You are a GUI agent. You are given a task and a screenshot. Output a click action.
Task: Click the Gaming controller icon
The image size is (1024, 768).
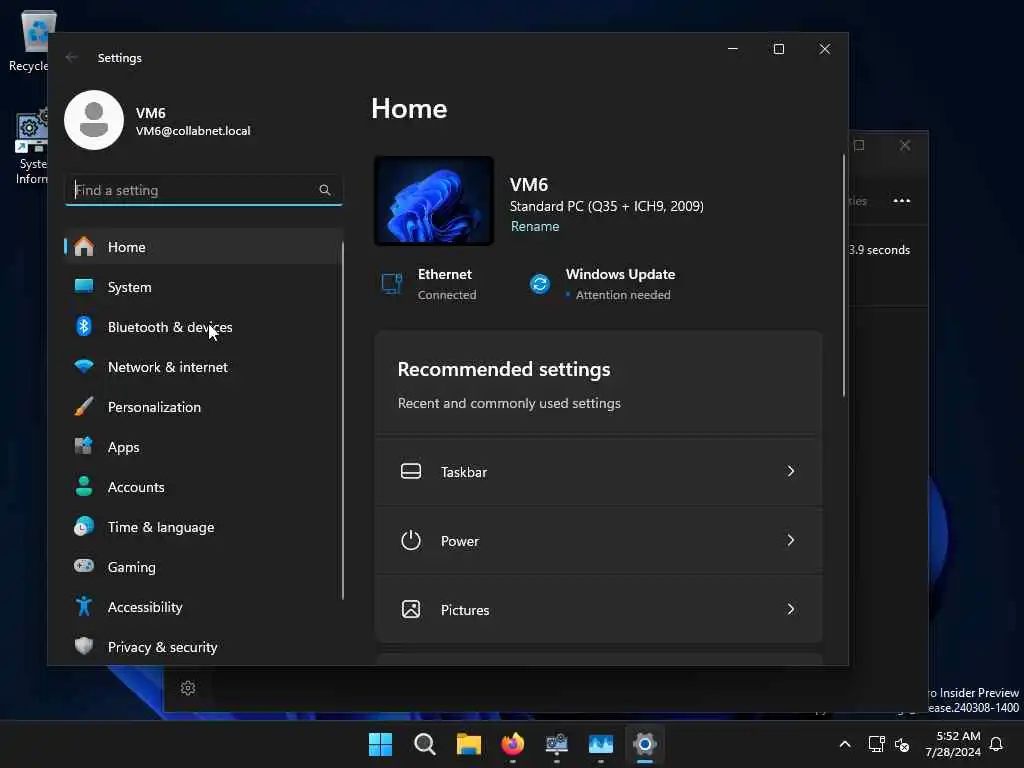pos(84,566)
